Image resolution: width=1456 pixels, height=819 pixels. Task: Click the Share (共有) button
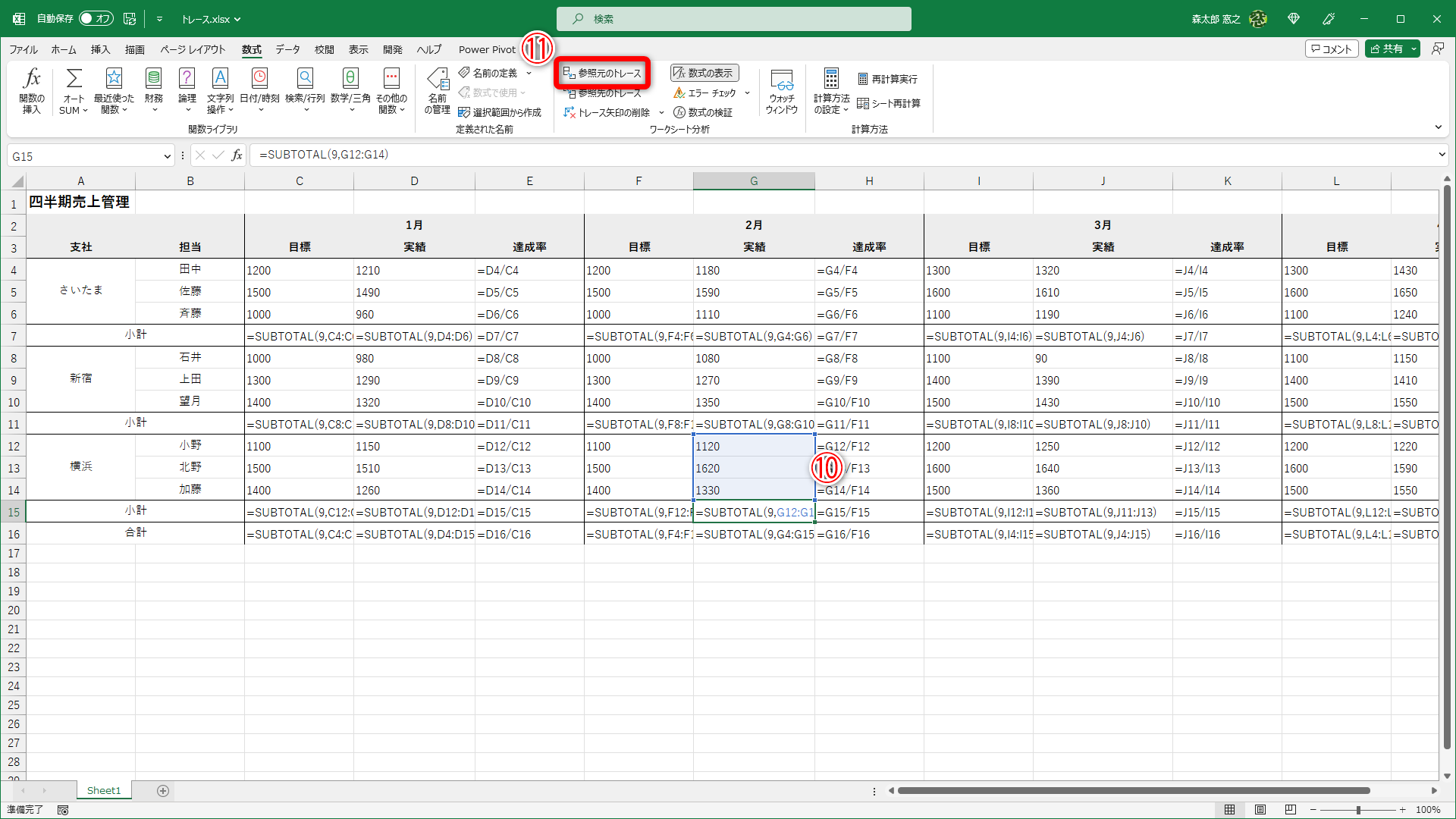[1386, 49]
